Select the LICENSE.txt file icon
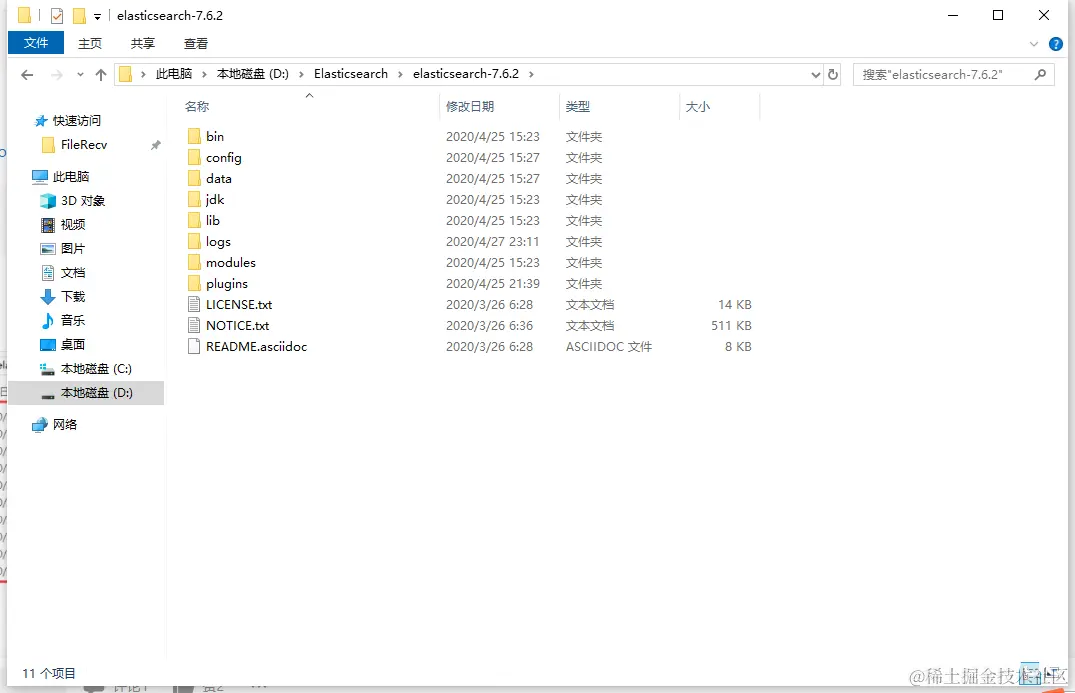This screenshot has width=1075, height=693. coord(194,304)
